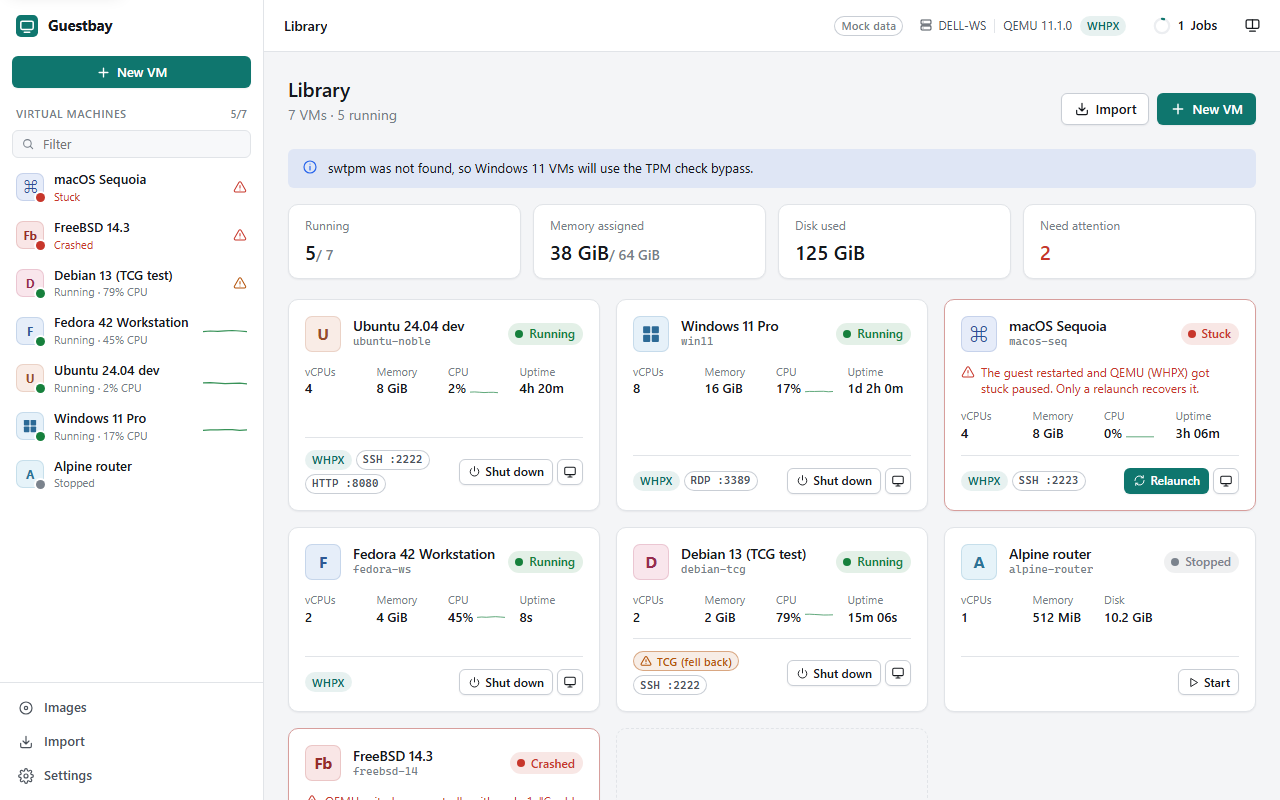Open the Images page from sidebar
1280x800 pixels.
(131, 708)
